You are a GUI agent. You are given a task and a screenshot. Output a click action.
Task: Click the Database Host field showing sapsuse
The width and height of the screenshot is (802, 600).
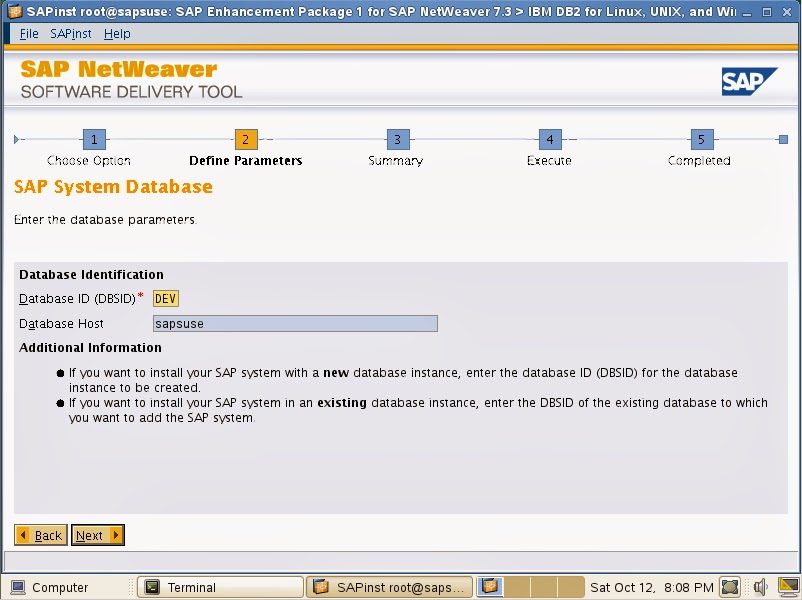click(x=295, y=323)
